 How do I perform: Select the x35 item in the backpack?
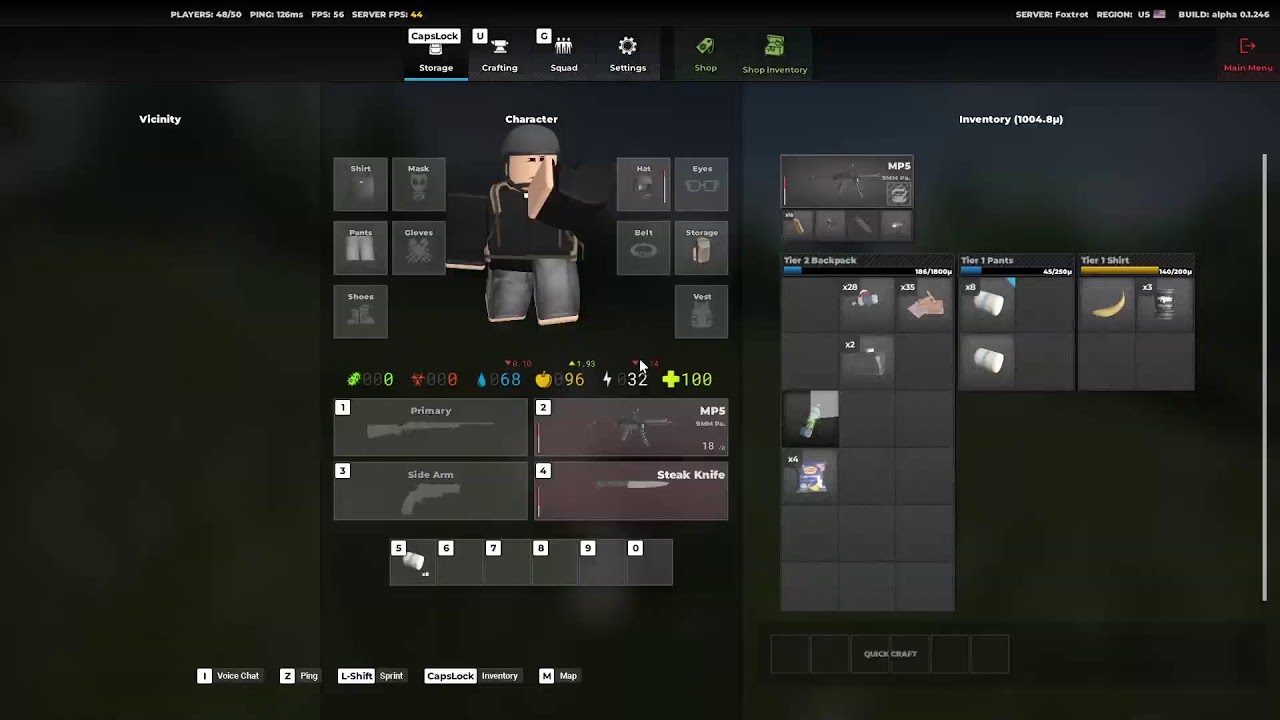[925, 304]
